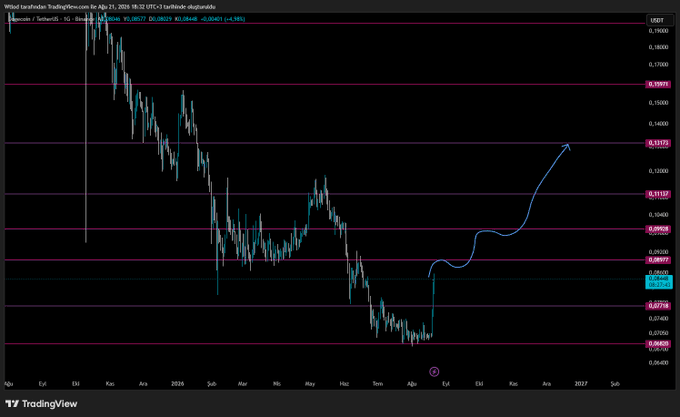The image size is (680, 417).
Task: Click the Haz label on time axis
Action: click(344, 384)
